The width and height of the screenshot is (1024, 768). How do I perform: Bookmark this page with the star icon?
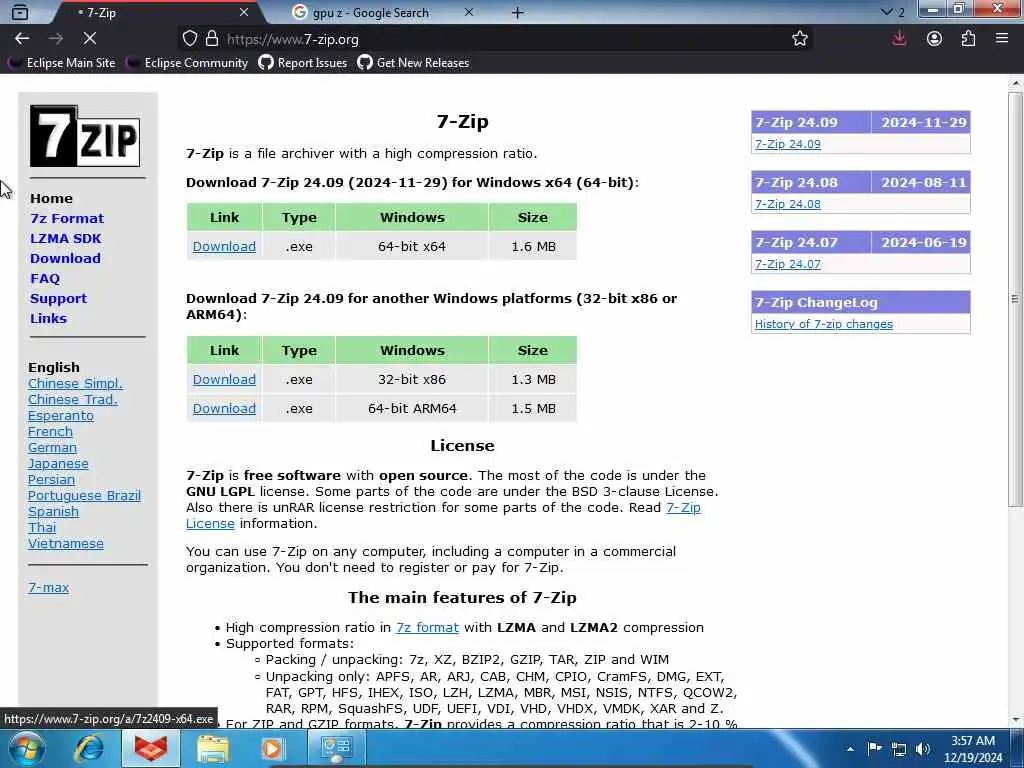pos(799,39)
